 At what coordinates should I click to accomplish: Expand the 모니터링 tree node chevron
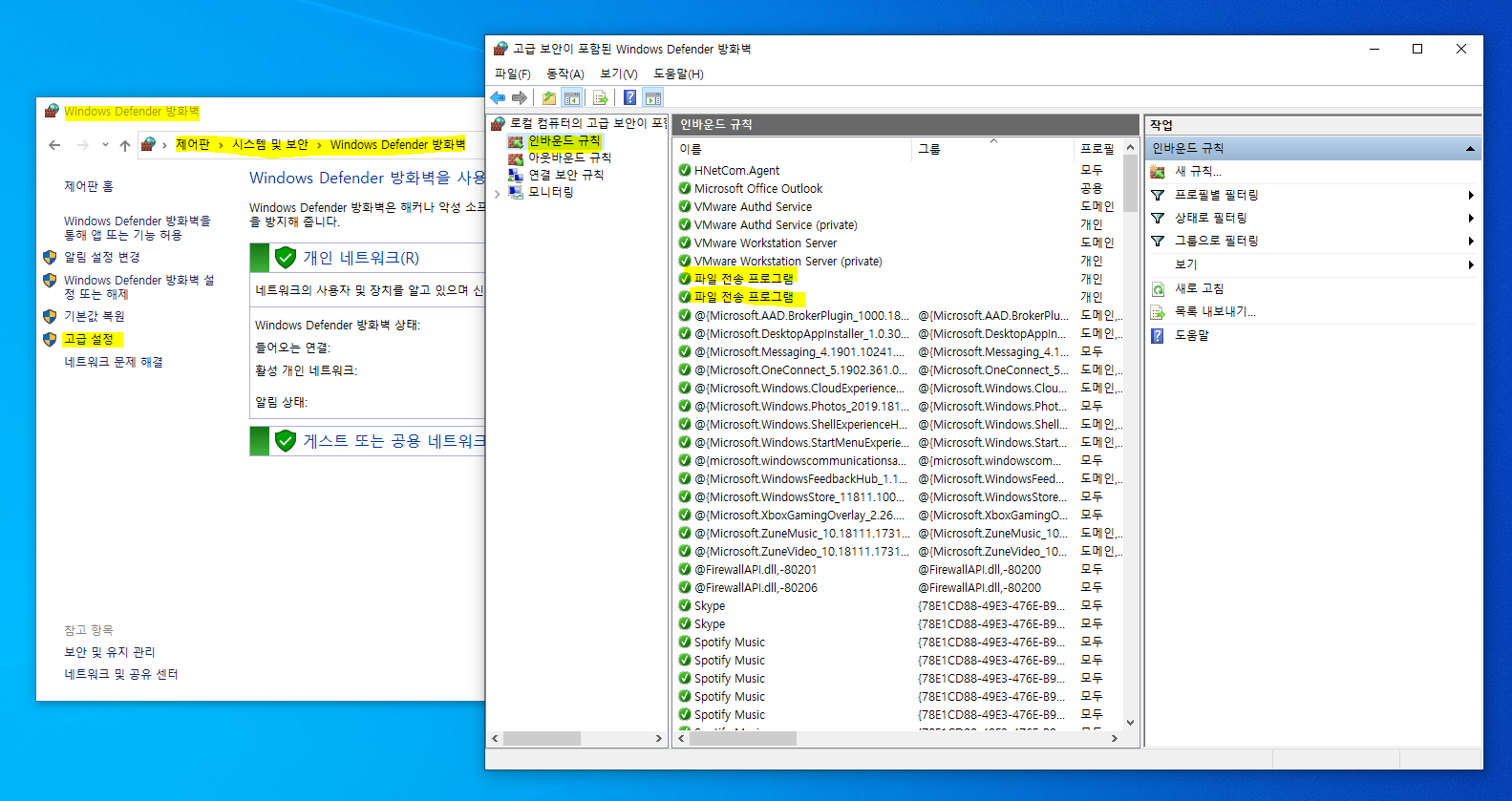[x=498, y=193]
